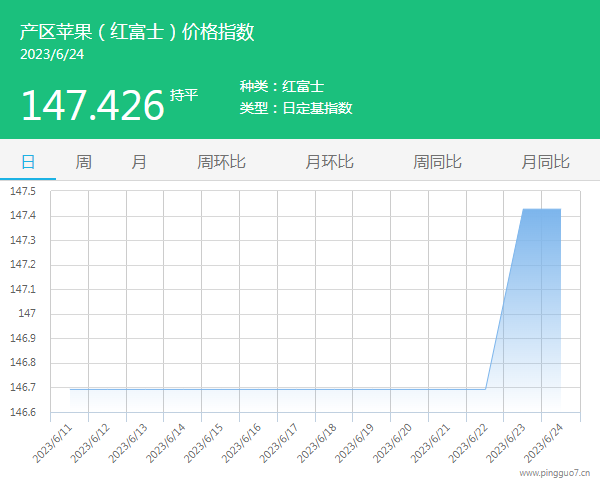Open the 月 (monthly) tab
The width and height of the screenshot is (600, 485).
click(139, 161)
